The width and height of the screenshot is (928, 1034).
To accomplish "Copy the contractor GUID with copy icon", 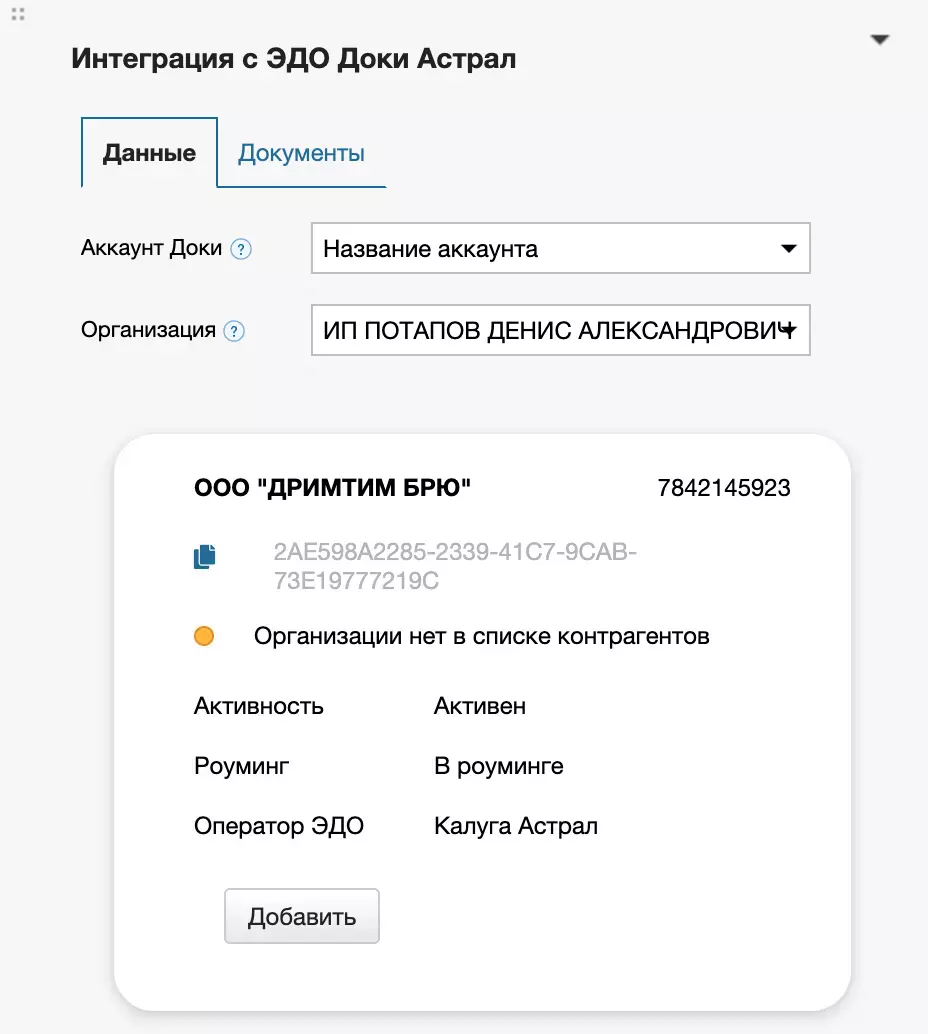I will pos(204,557).
